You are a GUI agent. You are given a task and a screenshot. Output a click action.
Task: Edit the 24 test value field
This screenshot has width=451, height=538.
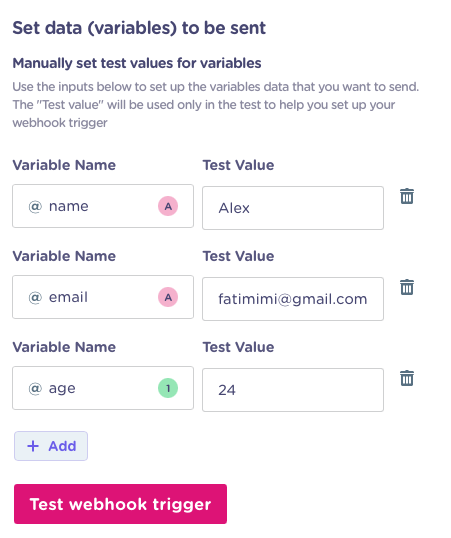pyautogui.click(x=293, y=390)
